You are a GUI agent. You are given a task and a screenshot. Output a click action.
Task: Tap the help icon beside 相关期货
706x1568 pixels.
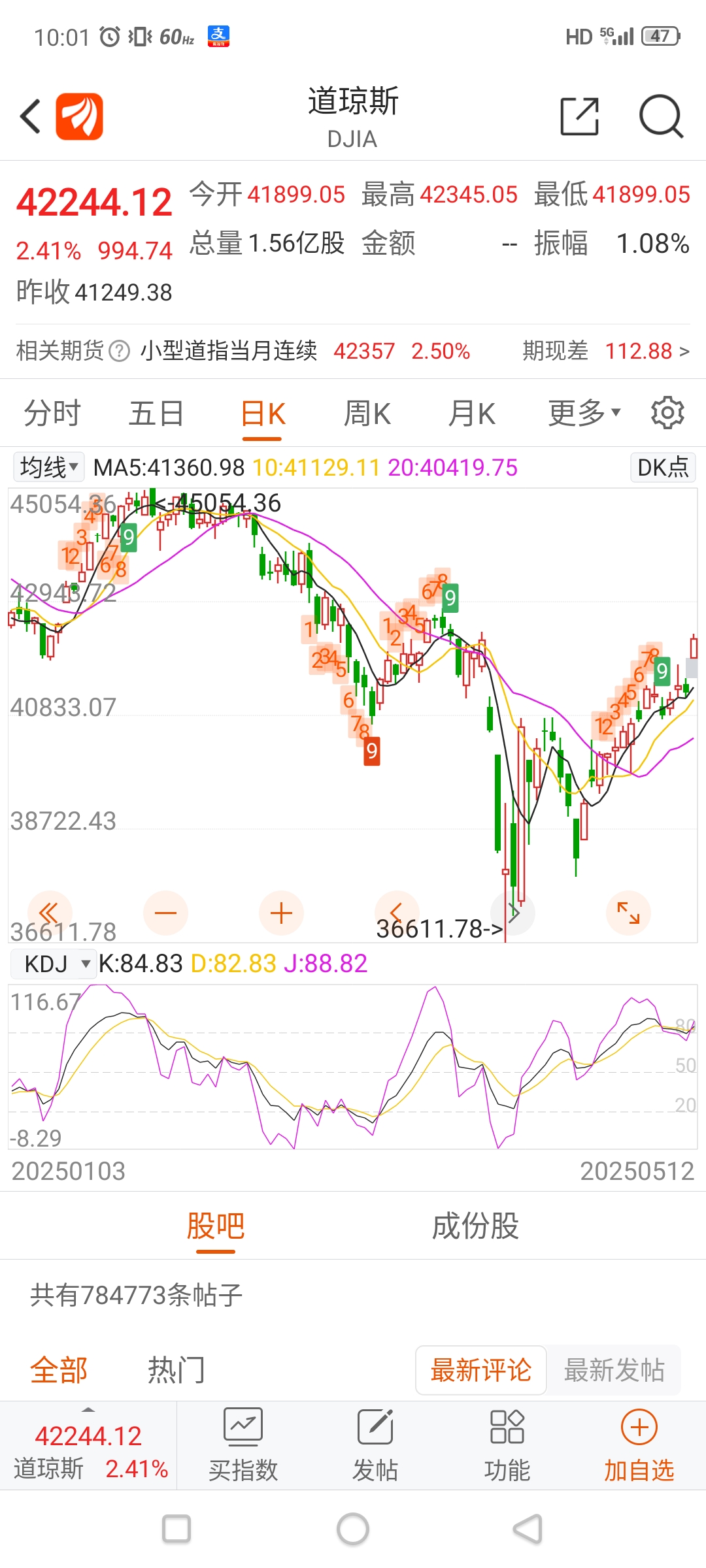(x=119, y=351)
